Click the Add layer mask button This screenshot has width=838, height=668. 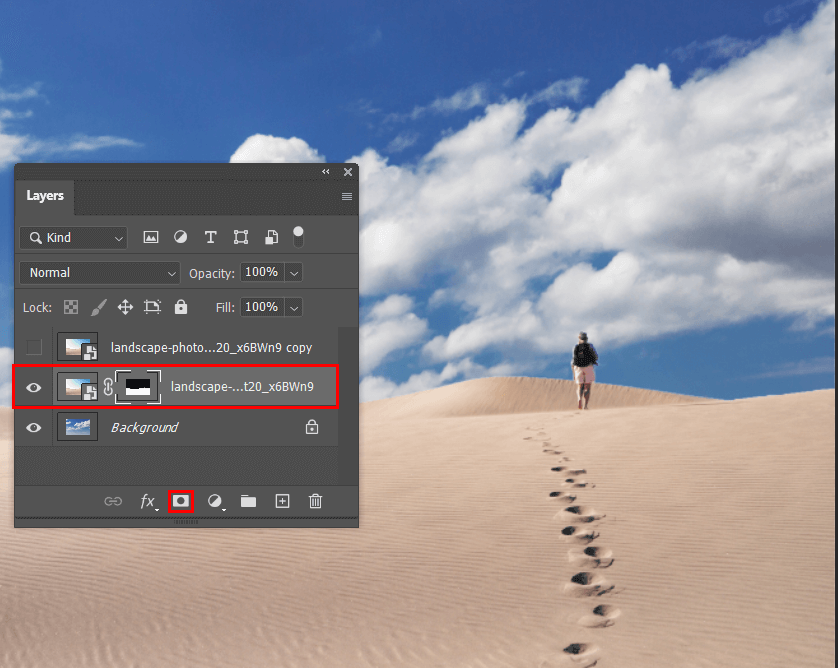[x=181, y=501]
